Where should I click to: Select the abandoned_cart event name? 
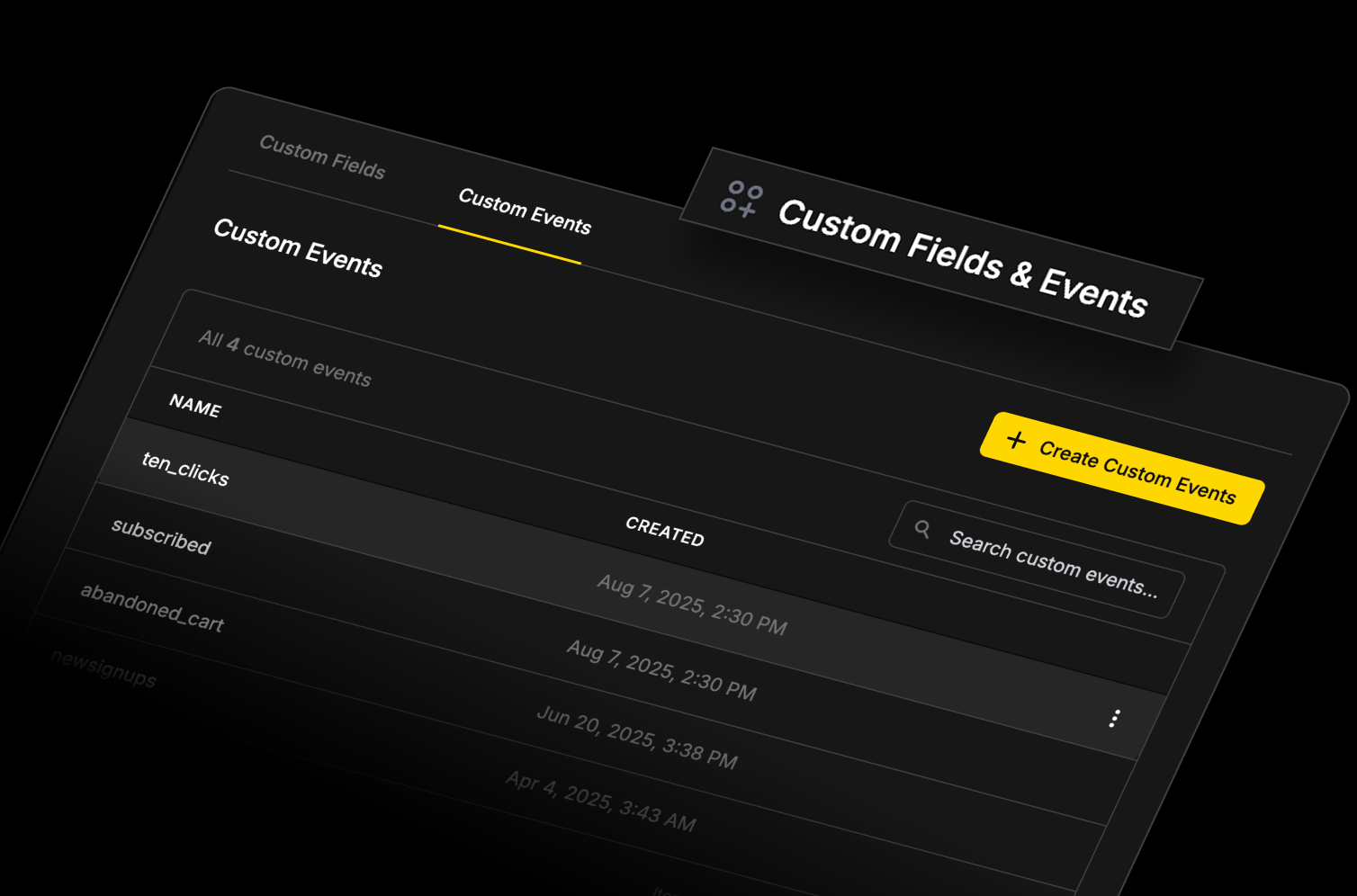point(152,608)
